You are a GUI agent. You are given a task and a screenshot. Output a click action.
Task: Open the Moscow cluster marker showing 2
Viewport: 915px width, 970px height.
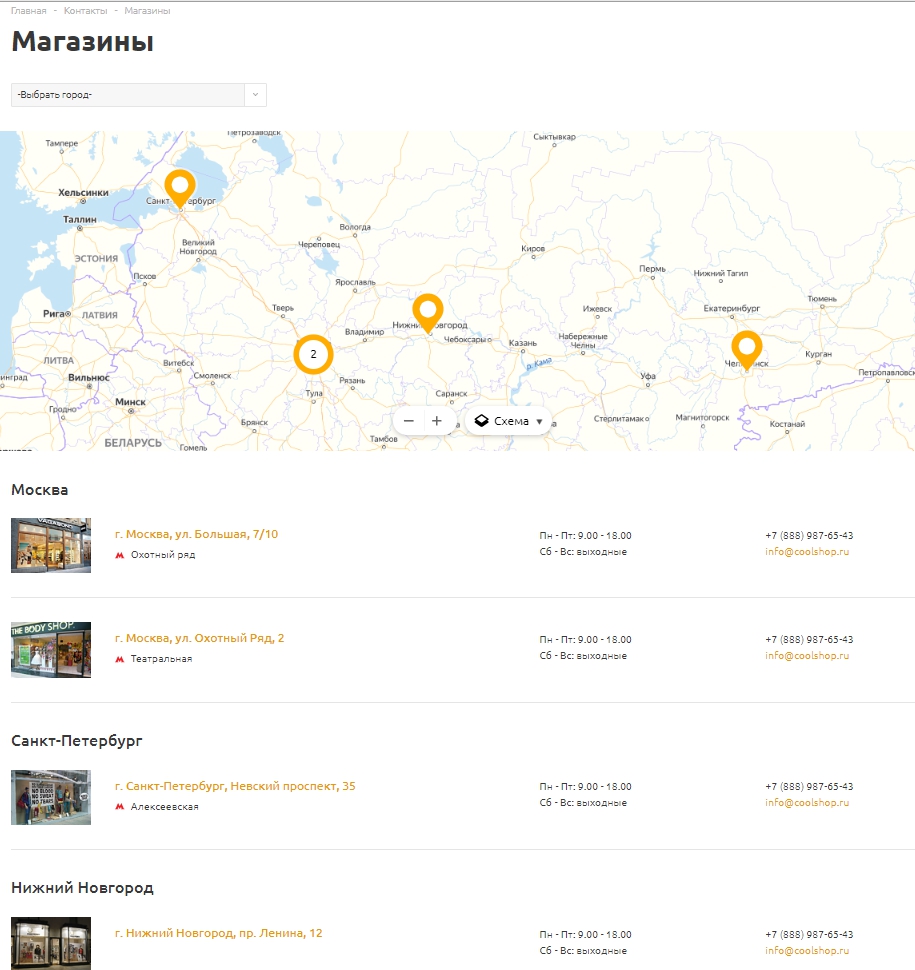(x=313, y=354)
